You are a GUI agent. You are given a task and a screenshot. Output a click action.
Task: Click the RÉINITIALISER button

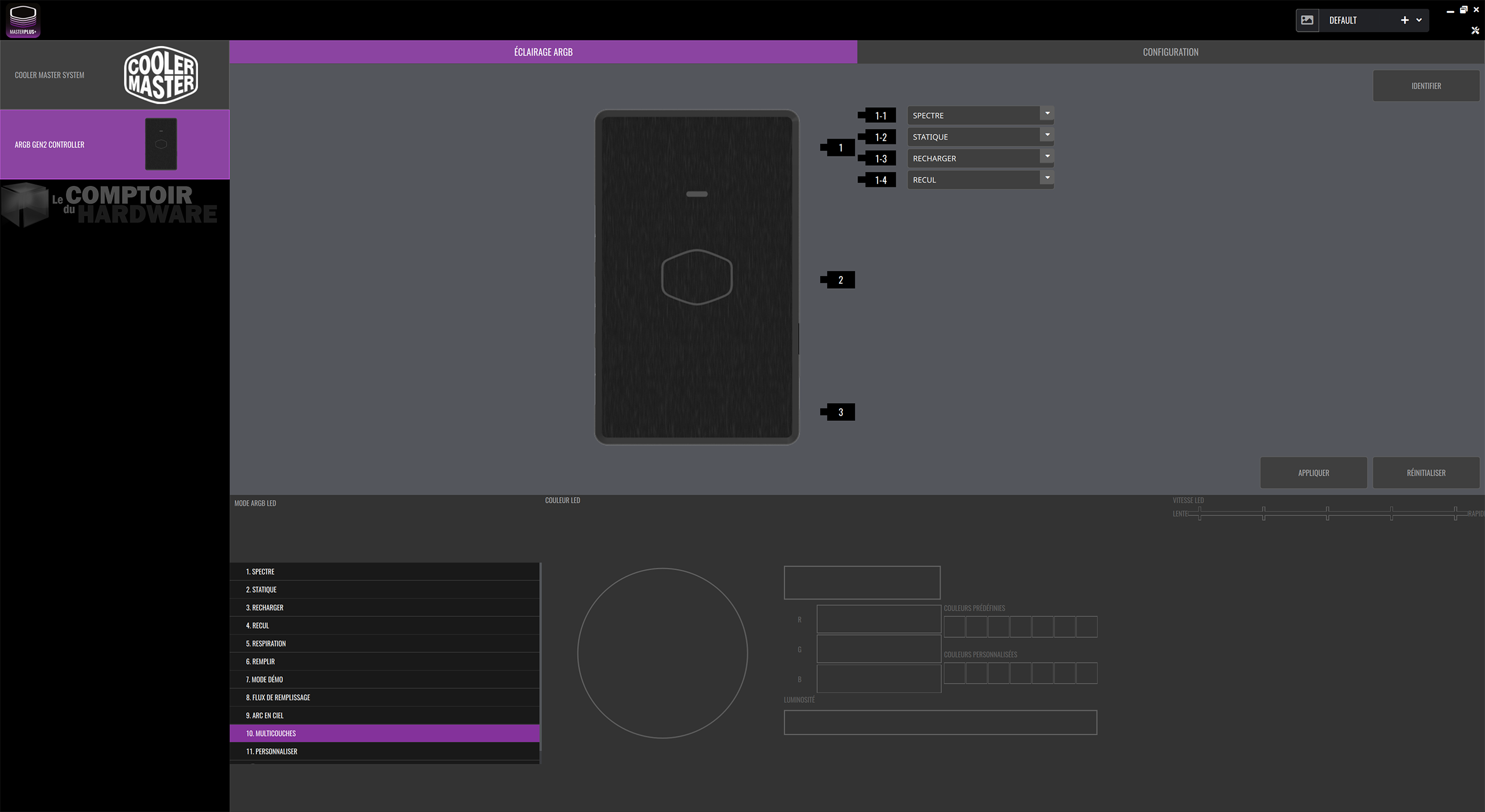tap(1426, 473)
